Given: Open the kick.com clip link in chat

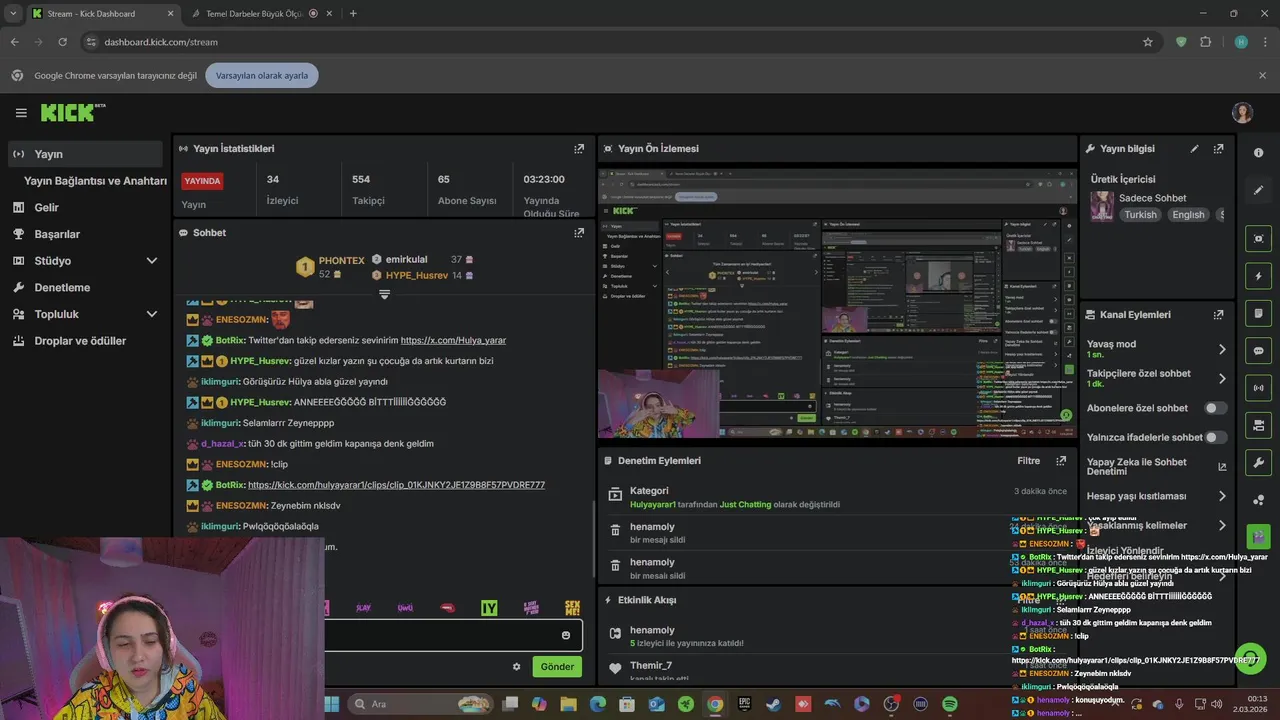Looking at the screenshot, I should [396, 485].
